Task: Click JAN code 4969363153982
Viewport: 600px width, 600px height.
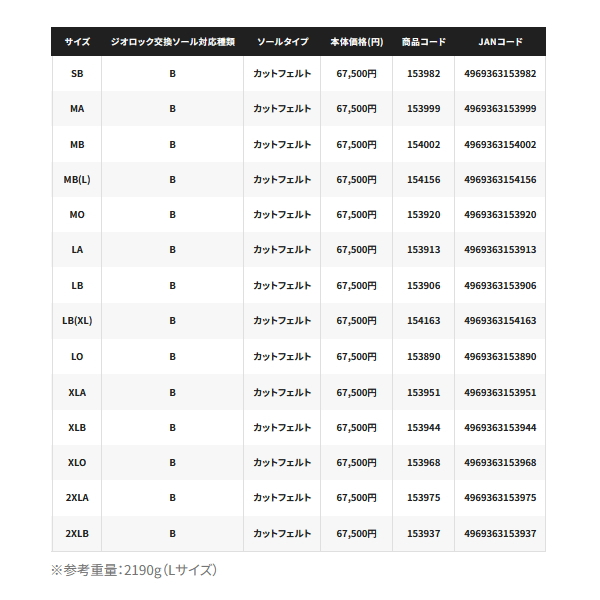Action: [500, 74]
